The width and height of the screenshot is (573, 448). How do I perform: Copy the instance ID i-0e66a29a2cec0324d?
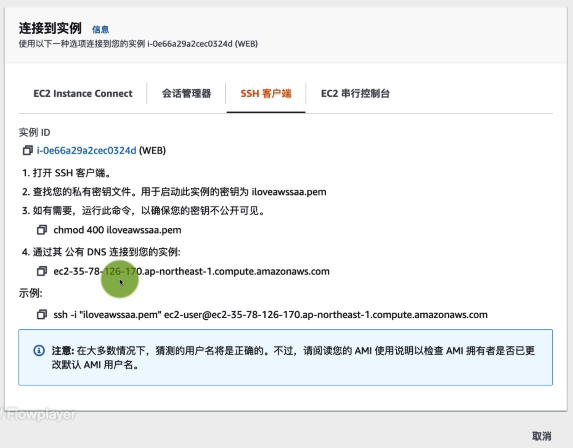27,150
